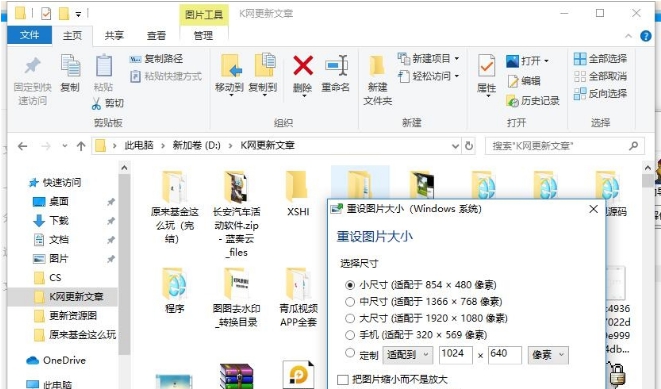Screen dimensions: 661x389
Task: Click the back navigation arrow
Action: coord(22,146)
